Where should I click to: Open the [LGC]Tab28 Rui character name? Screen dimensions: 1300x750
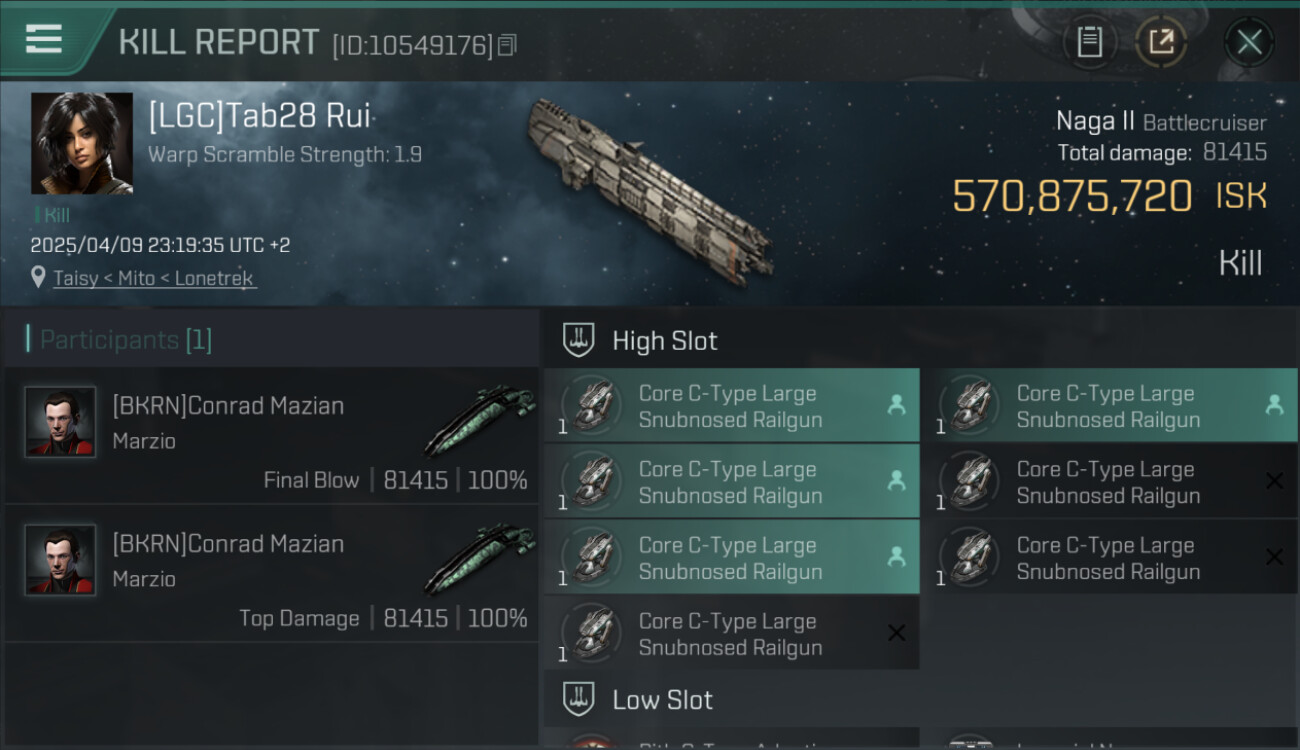click(260, 117)
